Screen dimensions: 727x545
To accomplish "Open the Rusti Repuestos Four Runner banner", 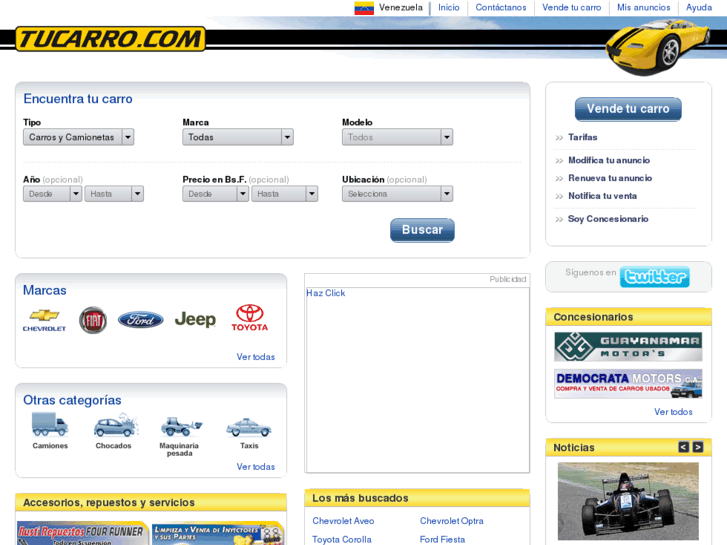I will (x=82, y=533).
